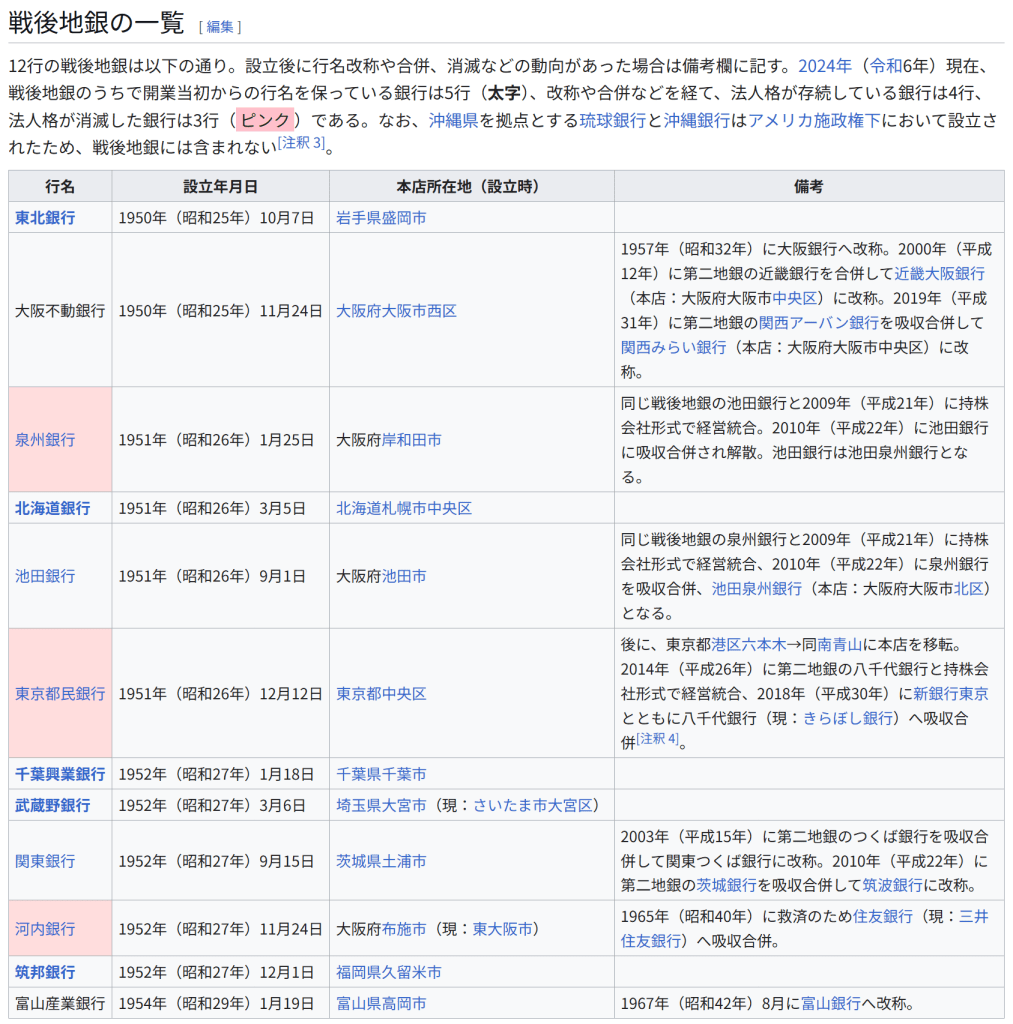Viewport: 1013px width, 1024px height.
Task: Click the 関西アーバン銀行 link
Action: [818, 322]
